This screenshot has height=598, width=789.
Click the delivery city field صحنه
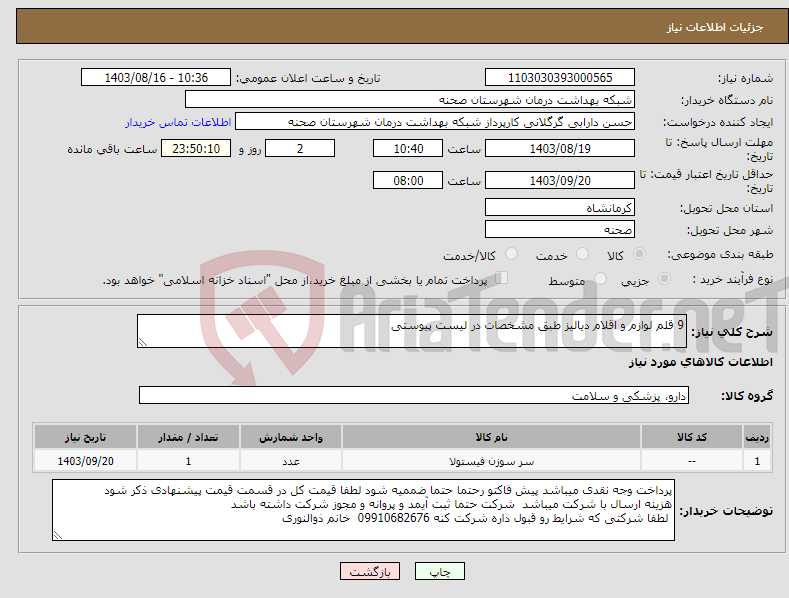coord(560,230)
